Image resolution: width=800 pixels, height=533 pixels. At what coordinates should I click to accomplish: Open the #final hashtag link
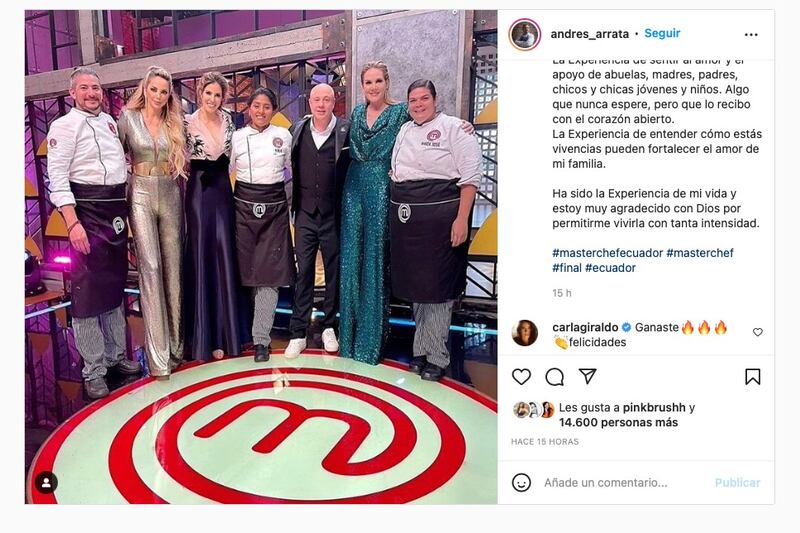[x=567, y=268]
